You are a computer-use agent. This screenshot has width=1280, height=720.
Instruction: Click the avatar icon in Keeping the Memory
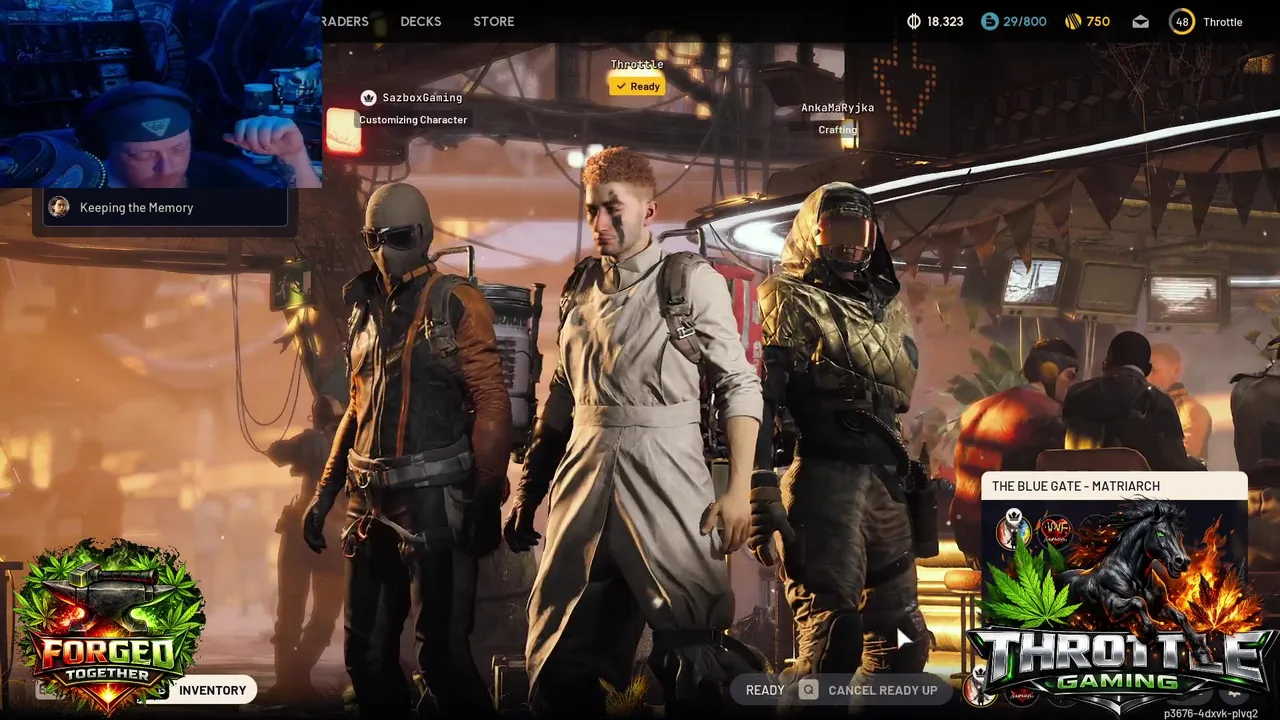click(59, 207)
